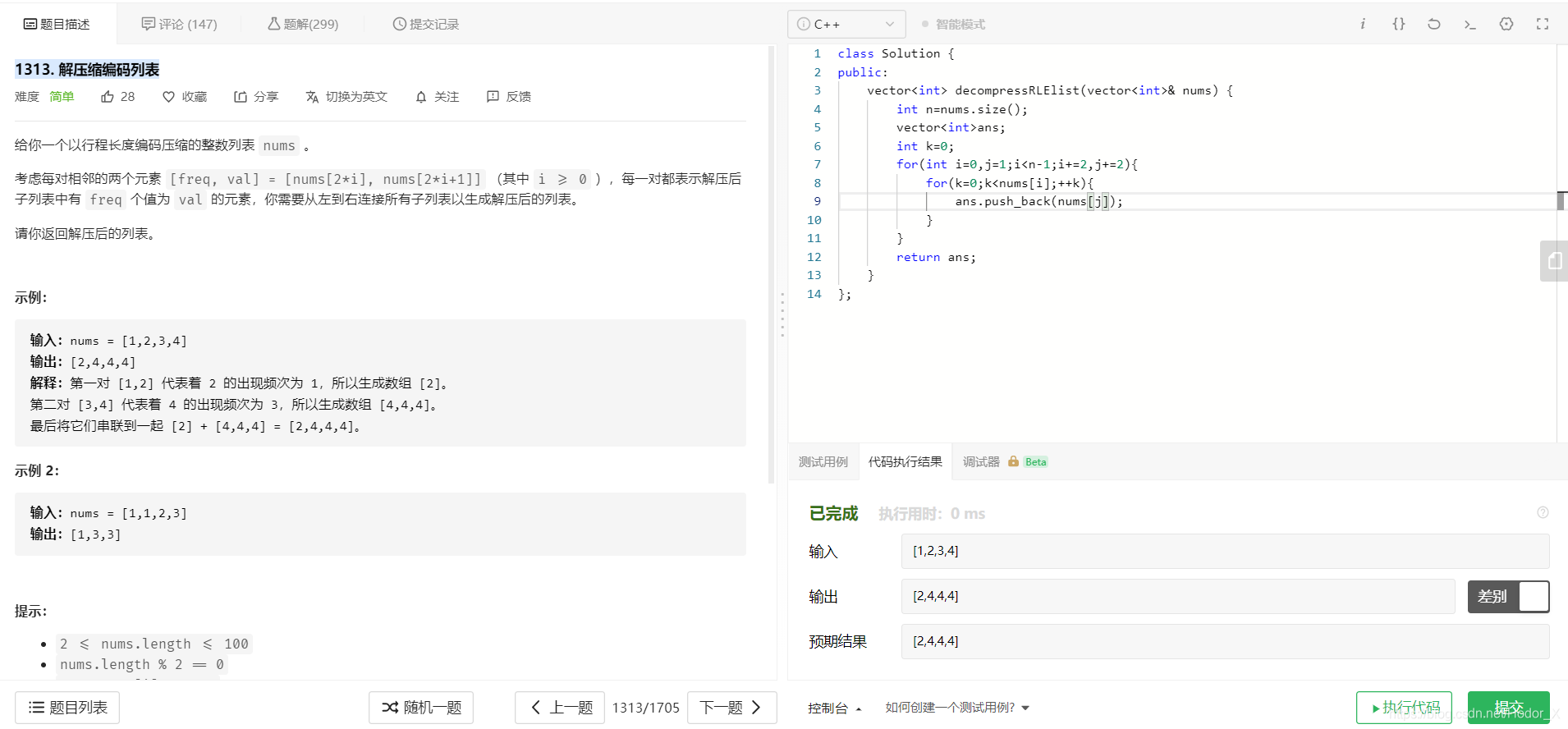Click the 执行用时: 0 ms text
The height and width of the screenshot is (729, 1568).
pos(932,514)
